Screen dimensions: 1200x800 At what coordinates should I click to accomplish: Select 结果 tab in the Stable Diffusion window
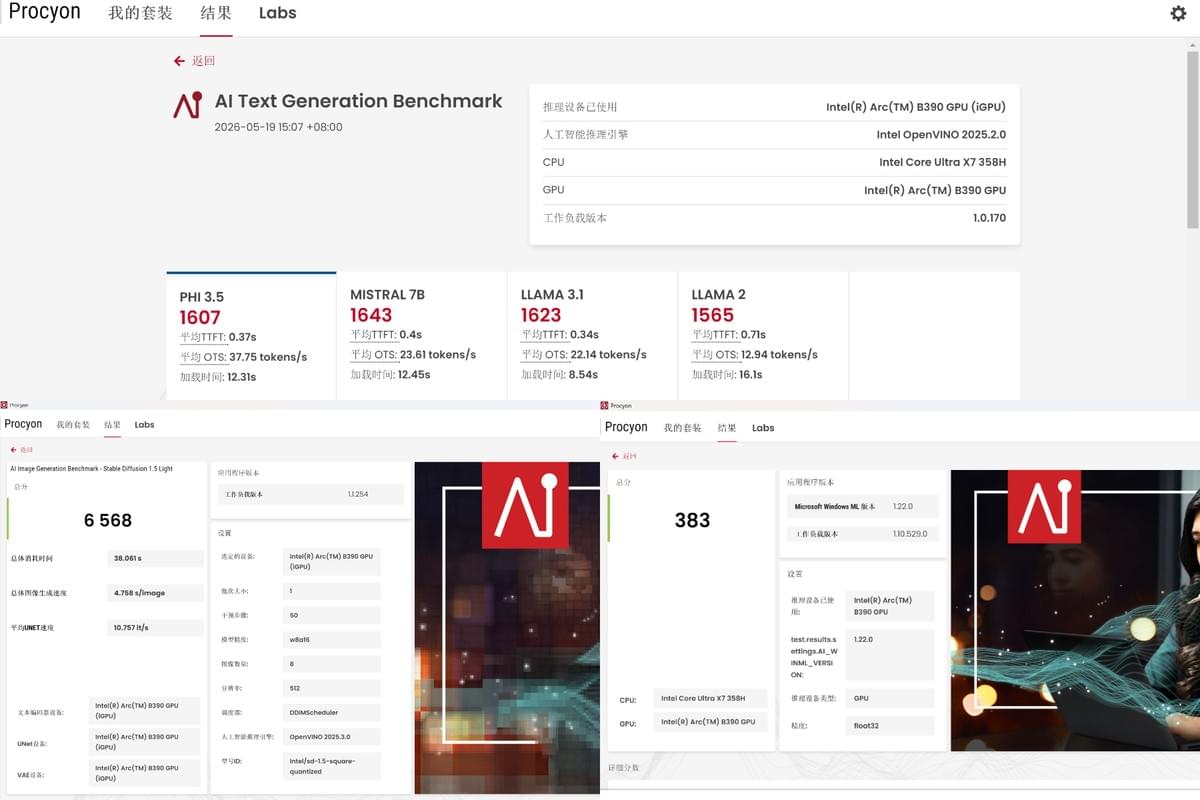[x=112, y=425]
